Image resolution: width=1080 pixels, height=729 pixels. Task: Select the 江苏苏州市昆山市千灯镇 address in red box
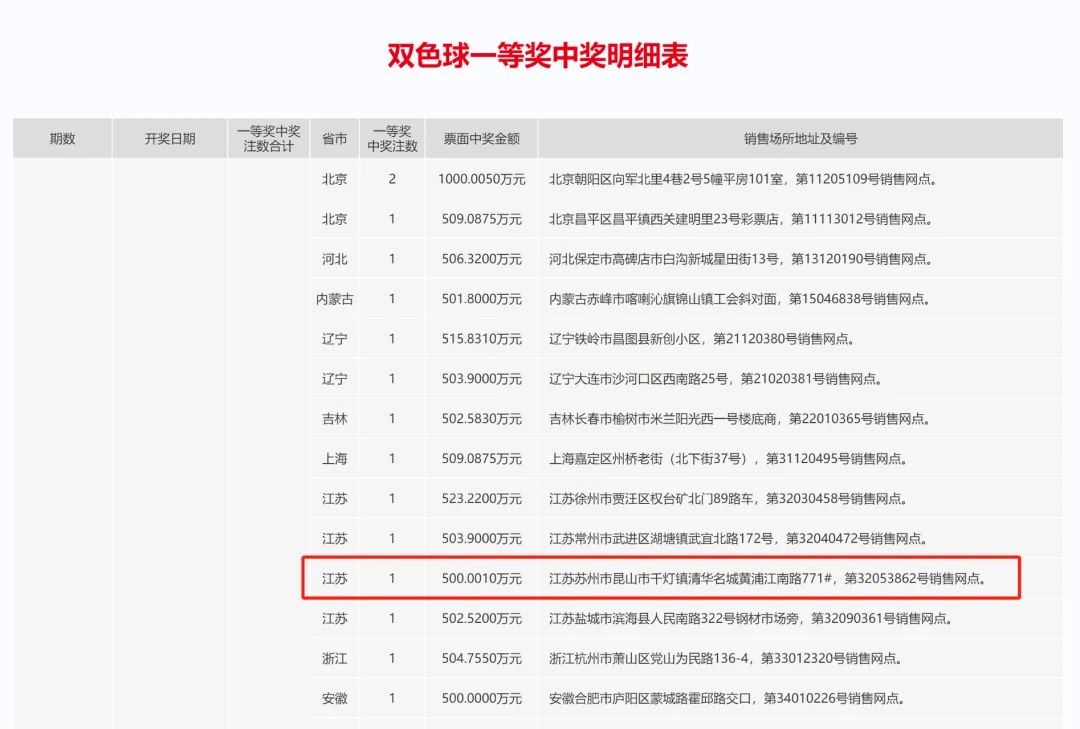click(767, 578)
